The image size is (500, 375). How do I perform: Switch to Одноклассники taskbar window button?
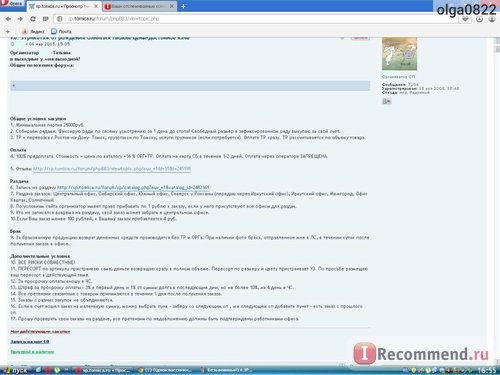(x=165, y=370)
